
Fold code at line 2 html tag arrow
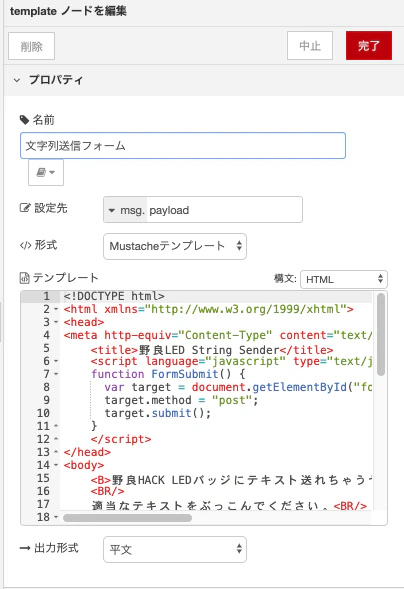coord(56,309)
